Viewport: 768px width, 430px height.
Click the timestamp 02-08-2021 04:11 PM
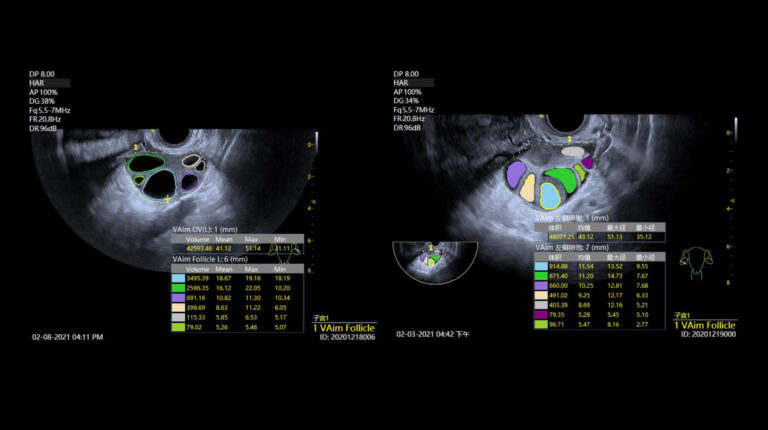pyautogui.click(x=68, y=337)
